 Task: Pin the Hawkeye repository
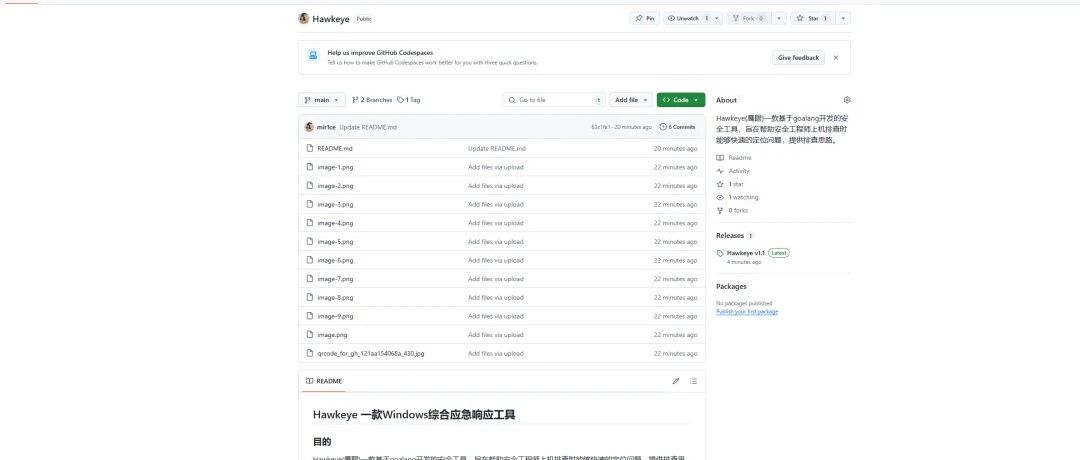tap(645, 19)
